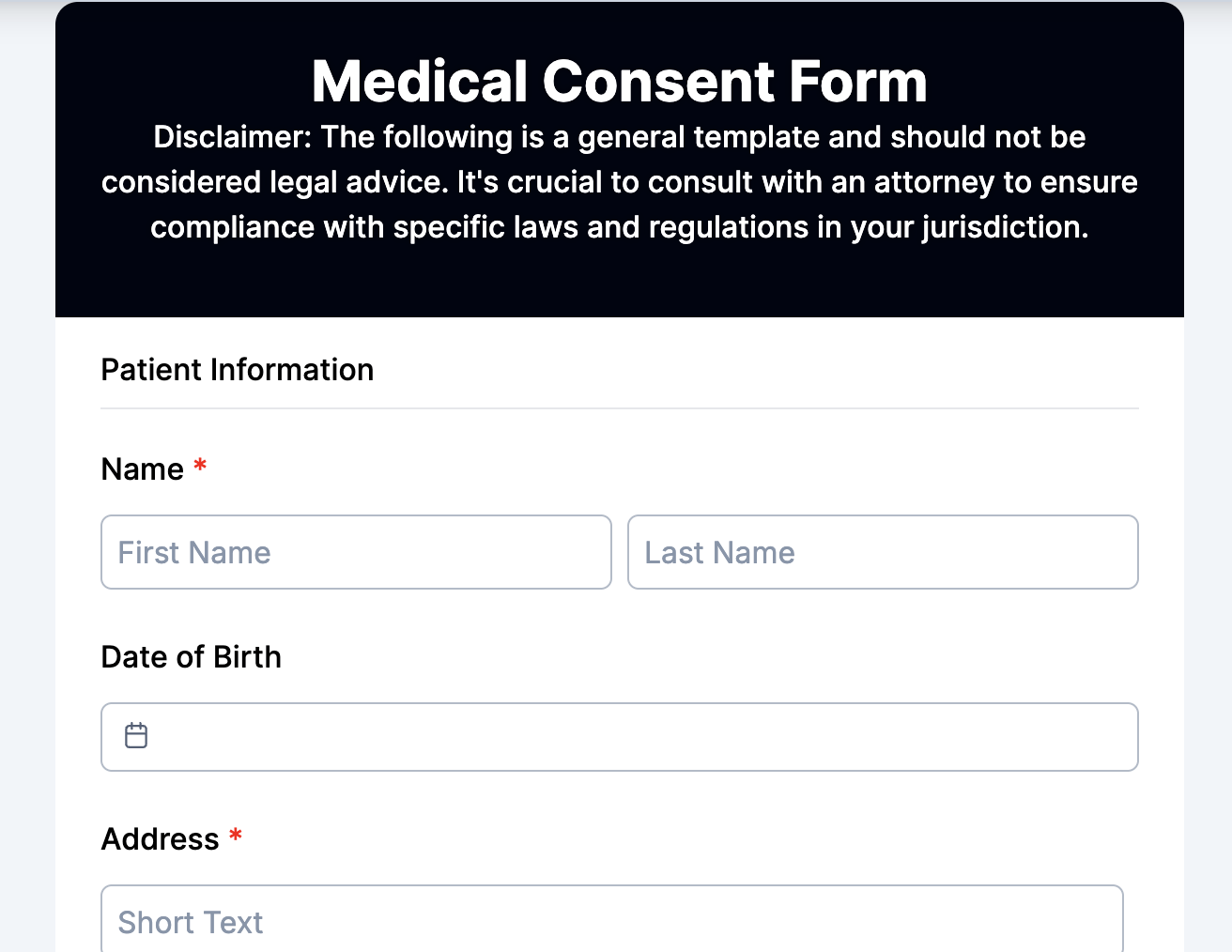1232x952 pixels.
Task: Click the Address field below its label
Action: [x=610, y=922]
